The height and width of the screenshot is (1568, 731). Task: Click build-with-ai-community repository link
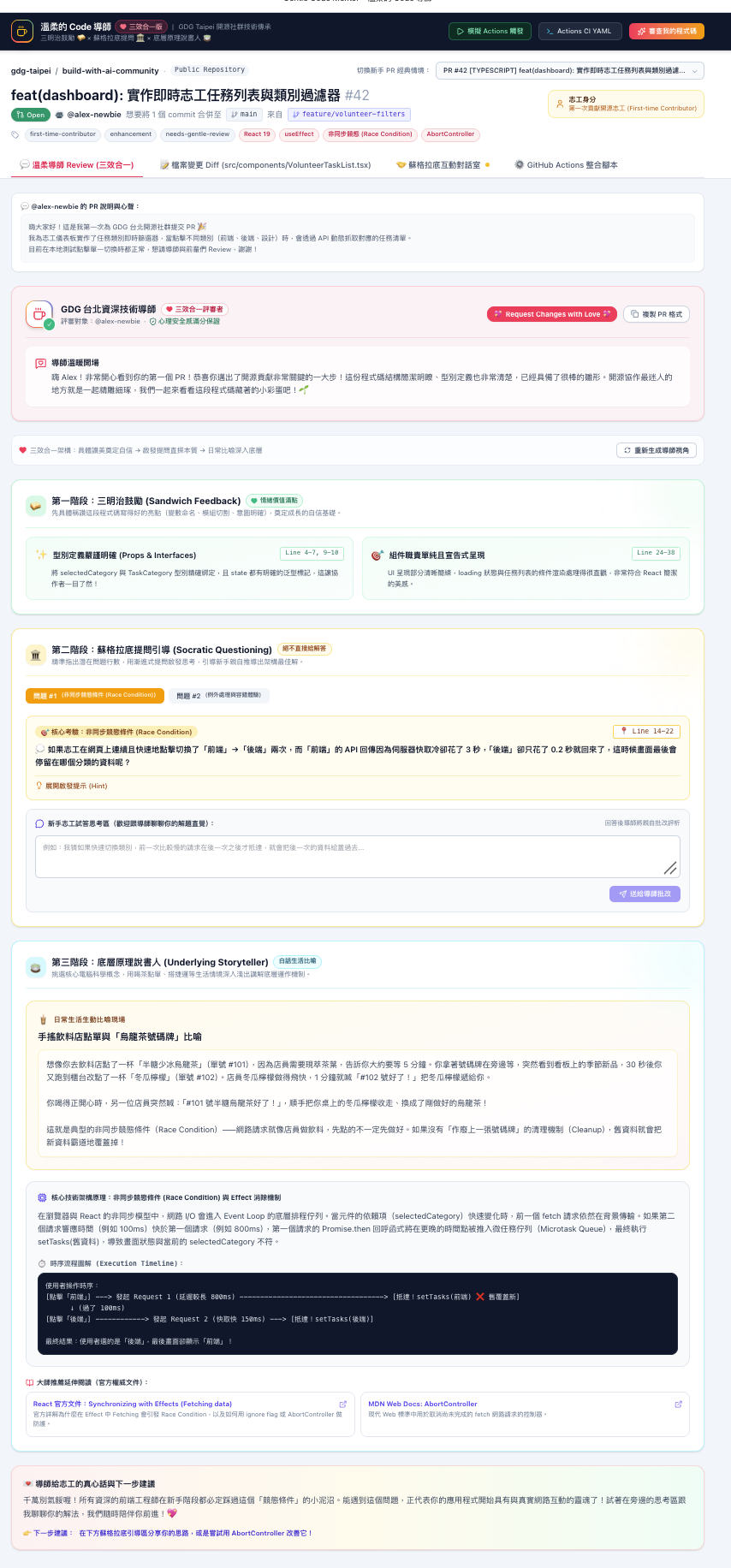[110, 71]
